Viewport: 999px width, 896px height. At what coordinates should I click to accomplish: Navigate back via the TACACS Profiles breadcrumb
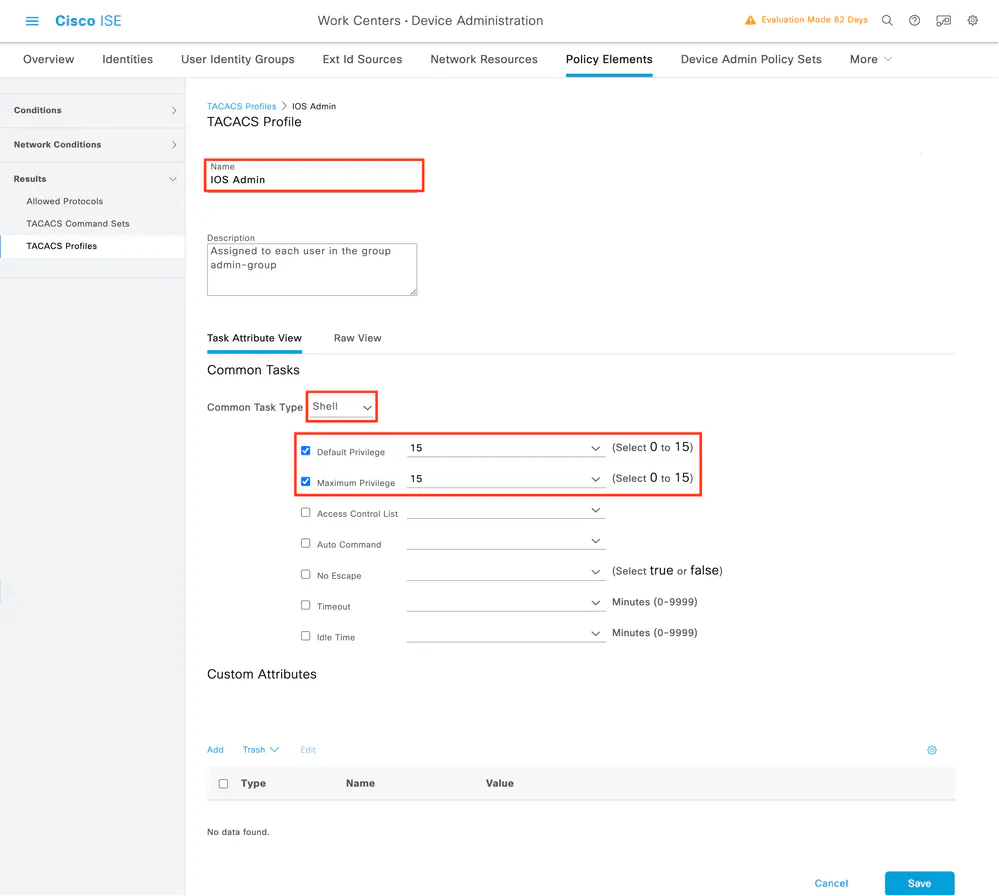coord(241,105)
